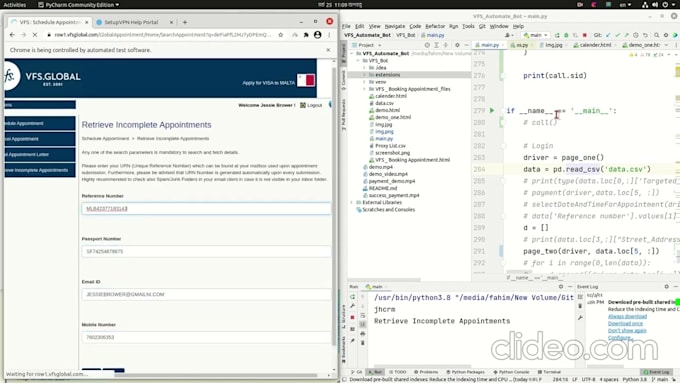Screen dimensions: 680x383
Task: Click the PyCharm Debug bug icon in toolbar
Action: 566,35
